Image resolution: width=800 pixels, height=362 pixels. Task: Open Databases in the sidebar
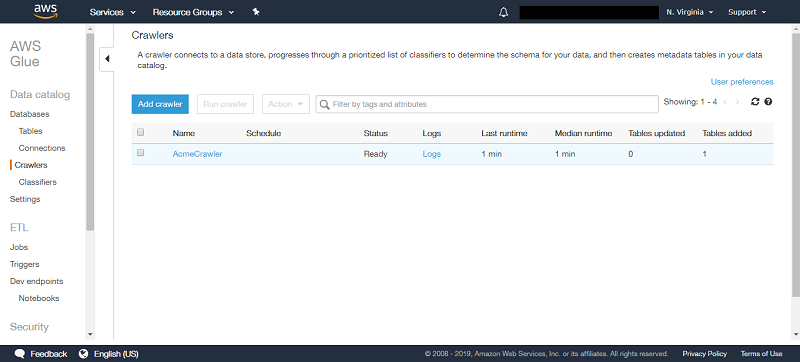(30, 114)
